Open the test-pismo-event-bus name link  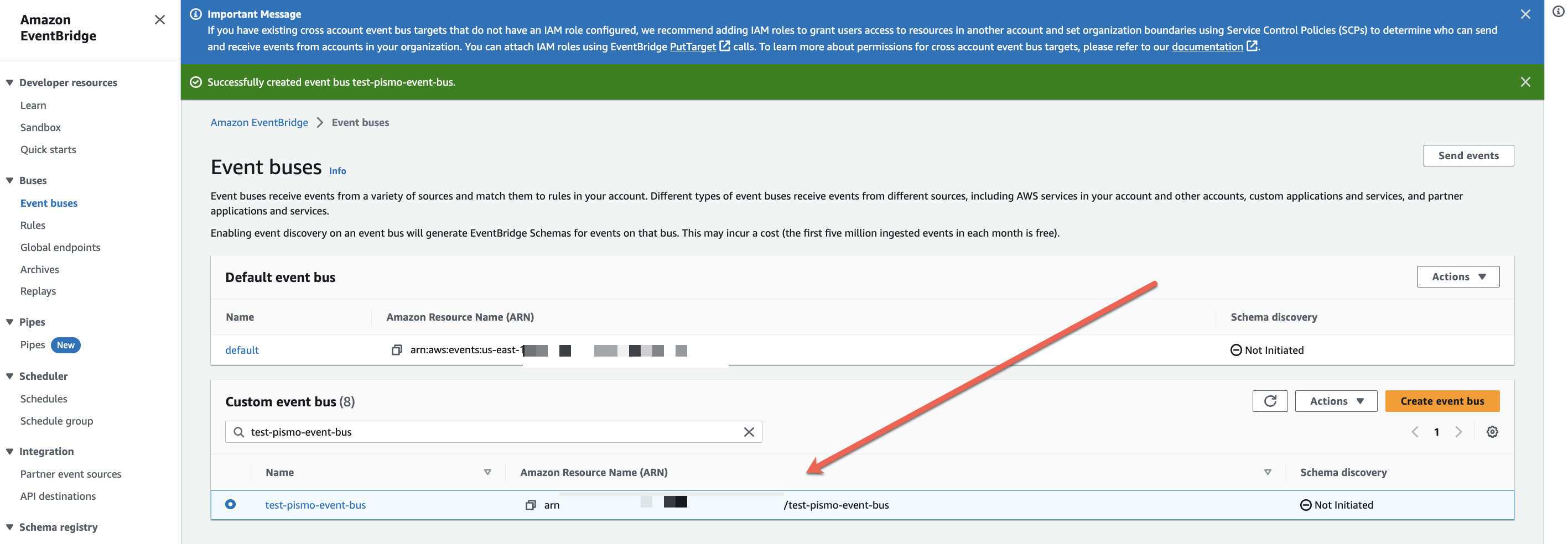[315, 505]
